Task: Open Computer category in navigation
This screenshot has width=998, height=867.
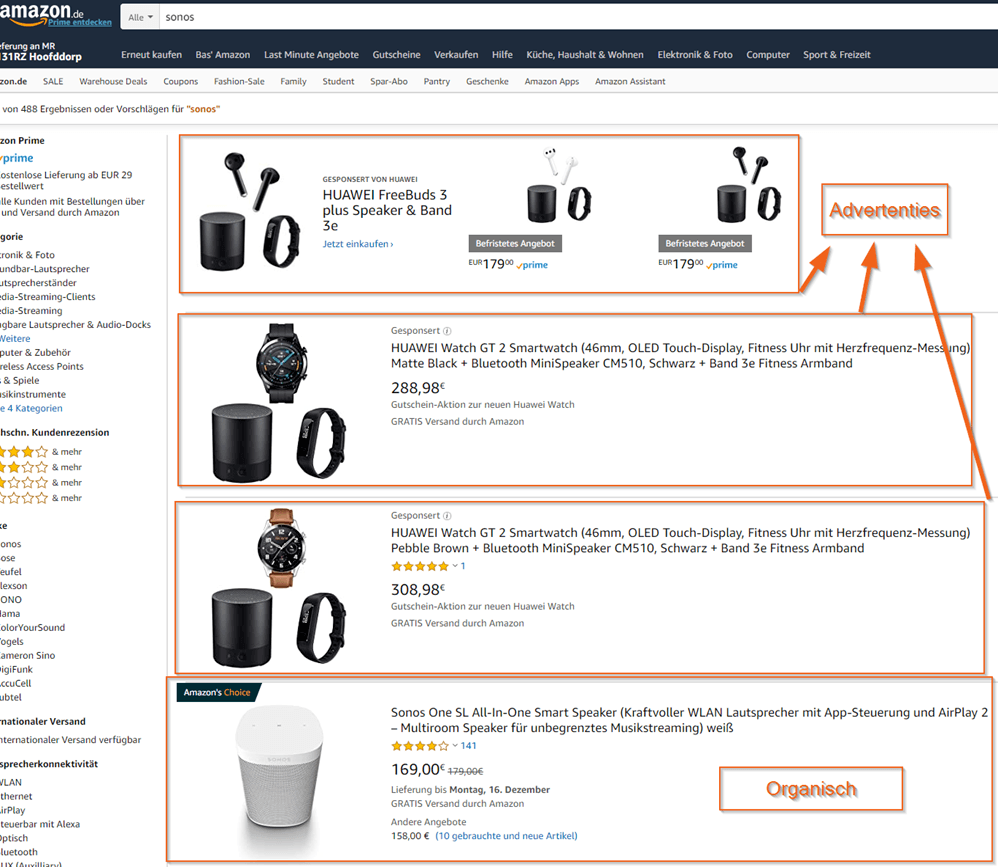Action: (x=768, y=55)
